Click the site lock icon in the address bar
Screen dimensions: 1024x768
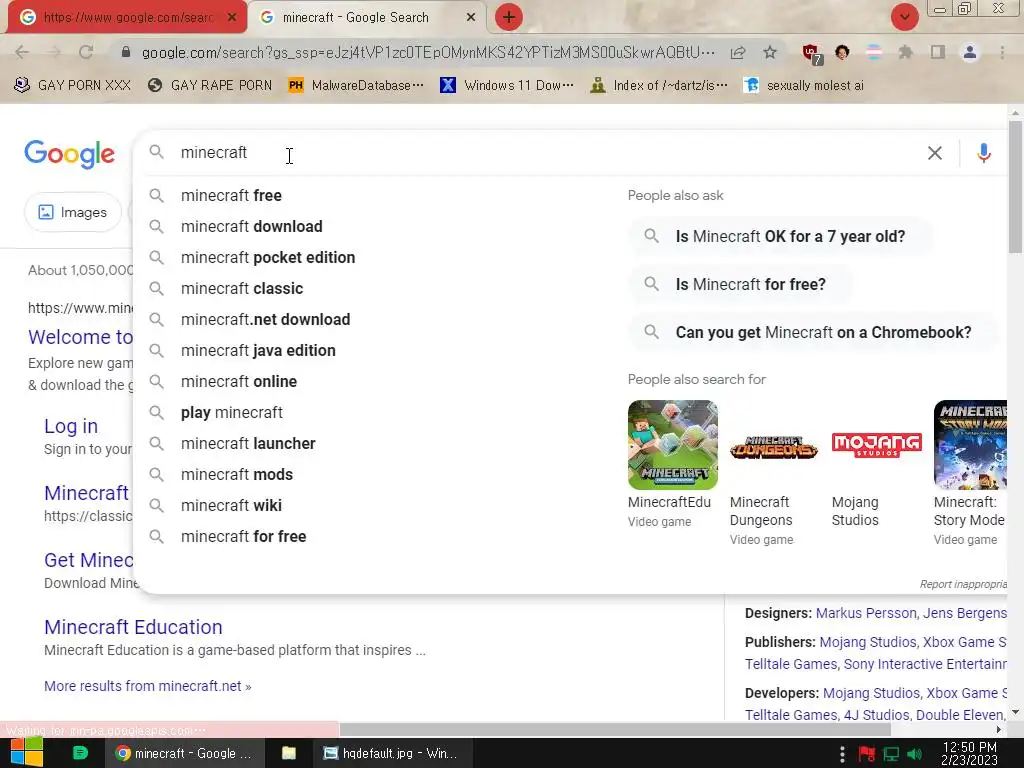(126, 52)
